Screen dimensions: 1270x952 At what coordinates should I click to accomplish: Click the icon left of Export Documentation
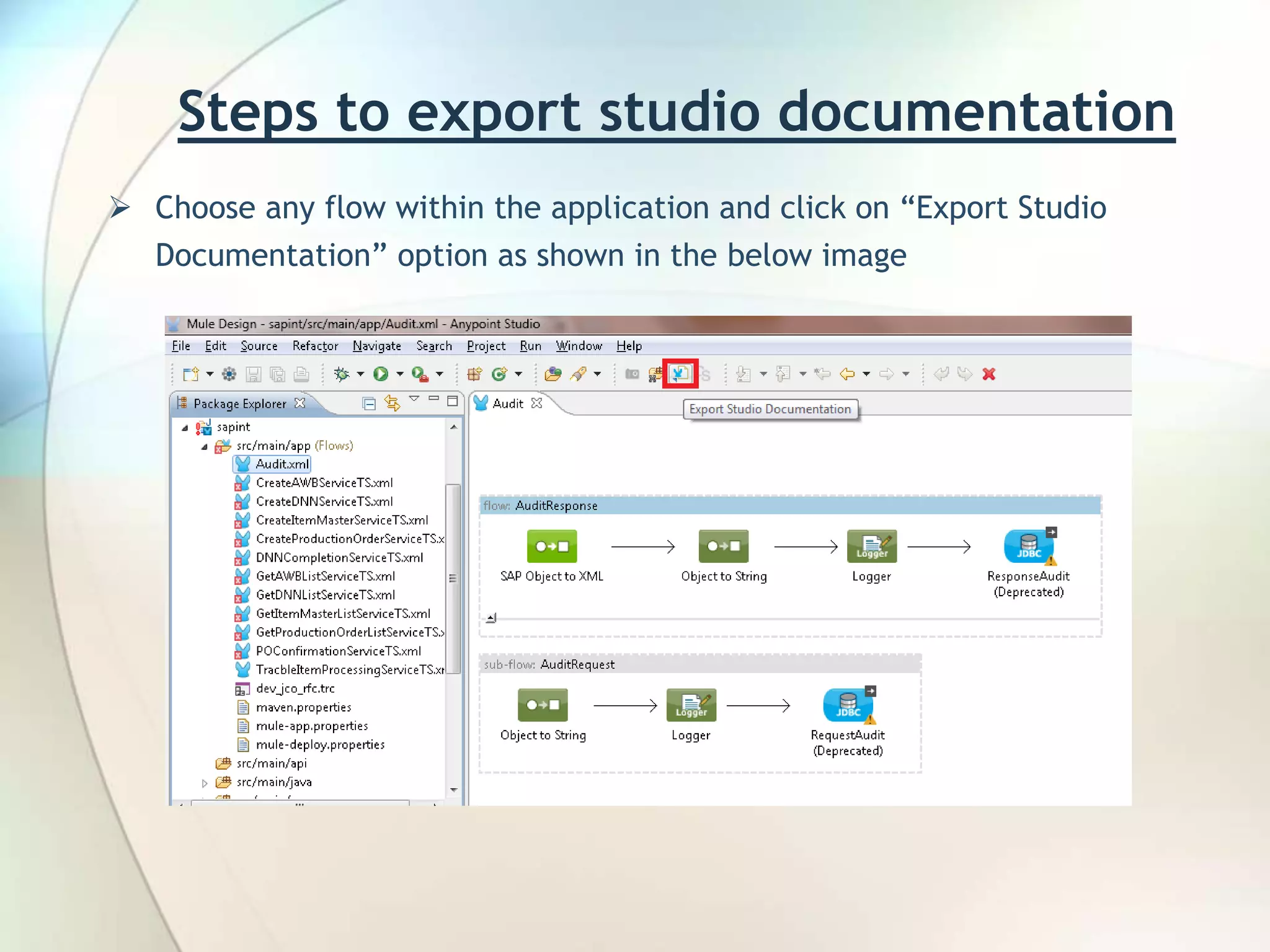point(655,374)
